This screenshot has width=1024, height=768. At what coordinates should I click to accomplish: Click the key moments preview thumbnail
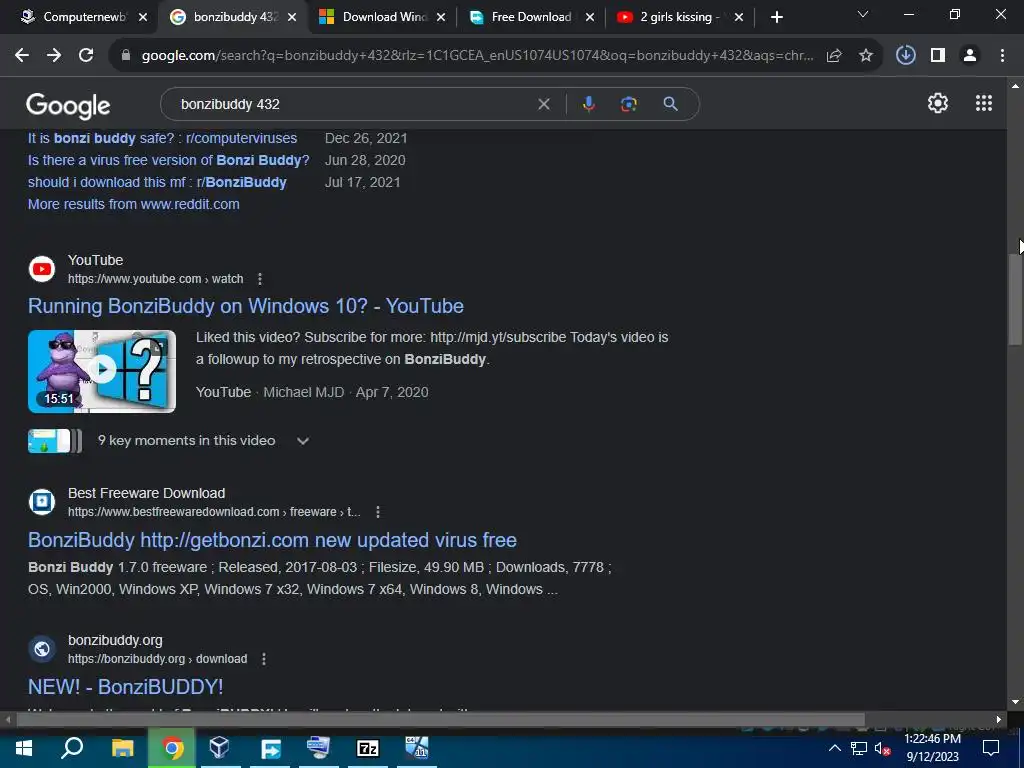coord(55,441)
